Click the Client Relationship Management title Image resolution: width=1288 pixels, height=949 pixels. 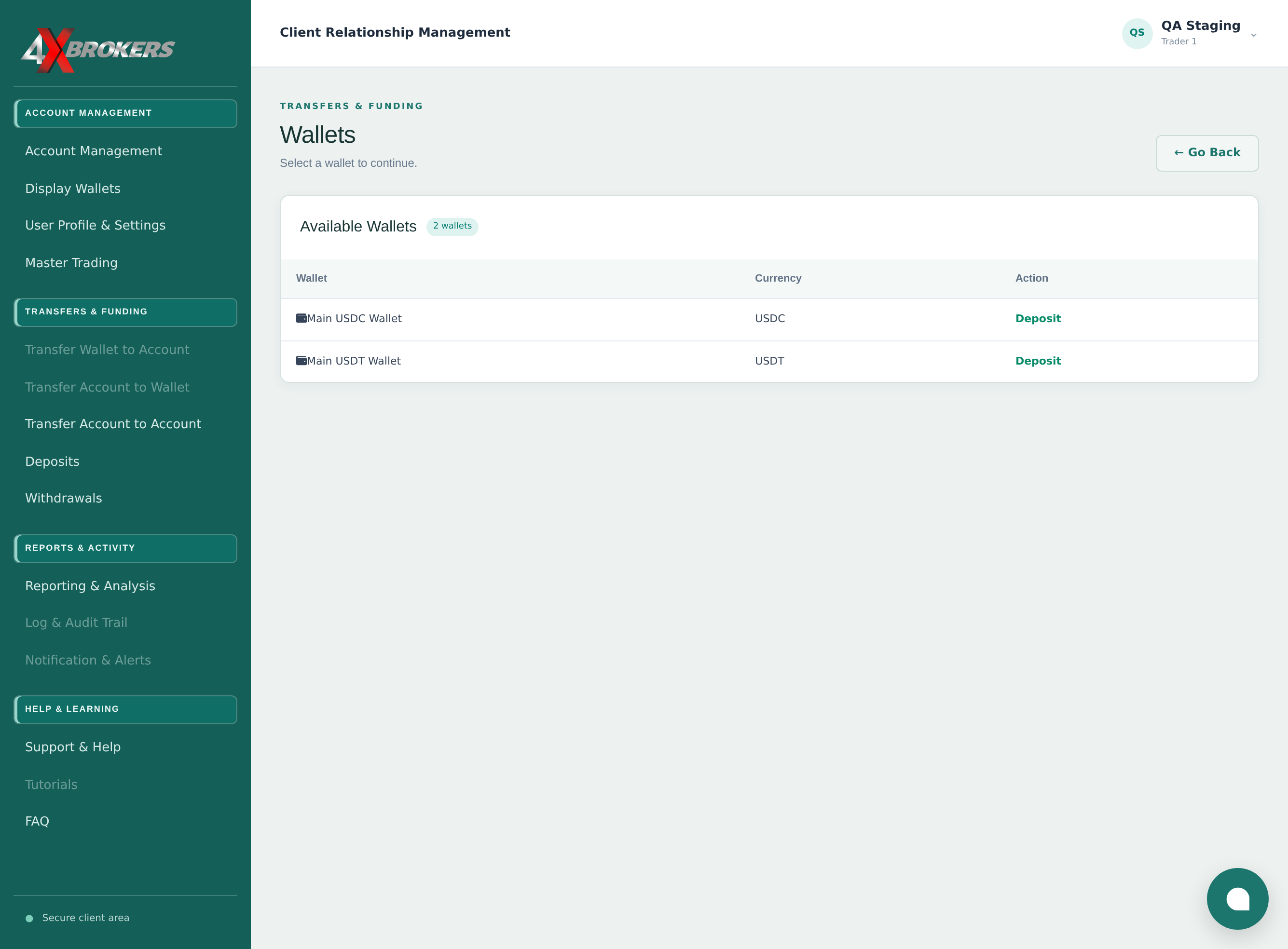(395, 33)
